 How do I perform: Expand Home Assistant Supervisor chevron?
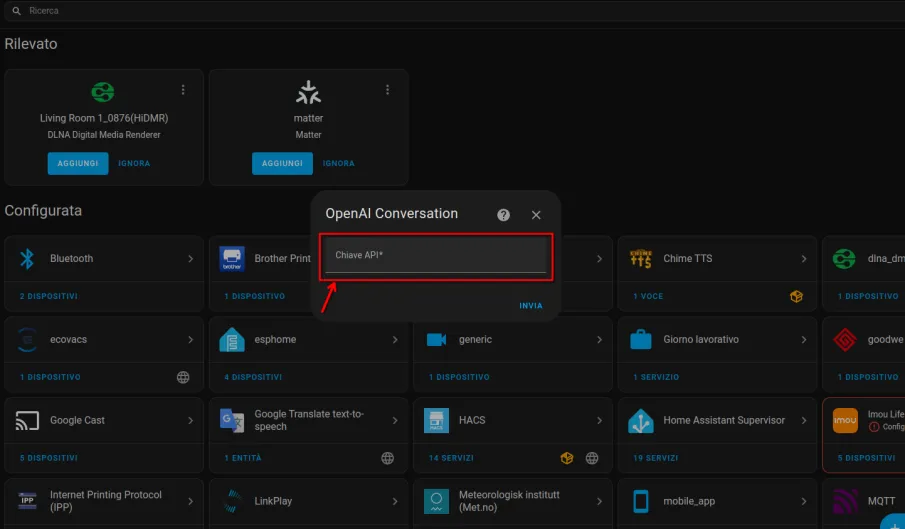804,421
